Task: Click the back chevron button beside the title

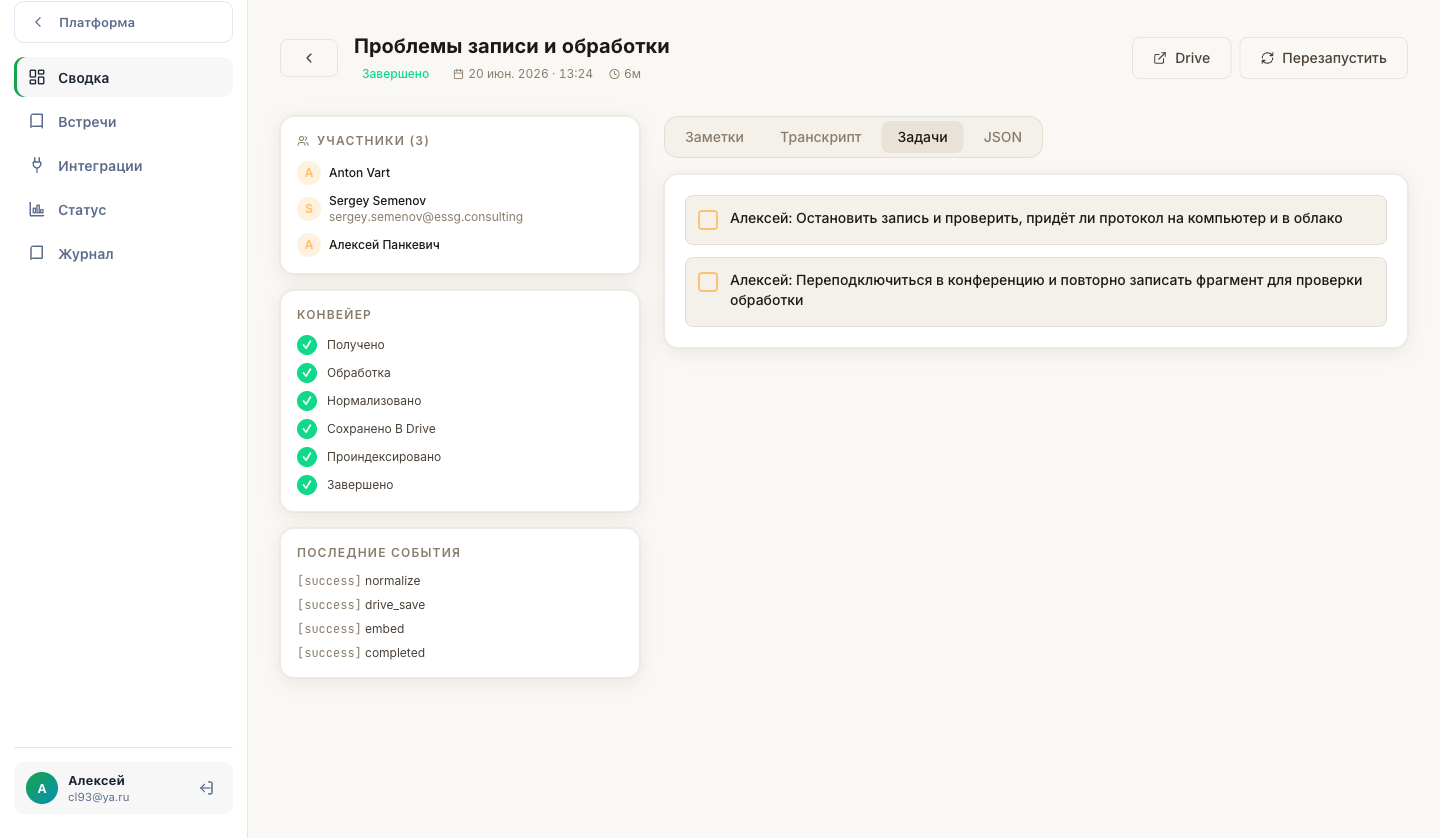Action: click(309, 58)
